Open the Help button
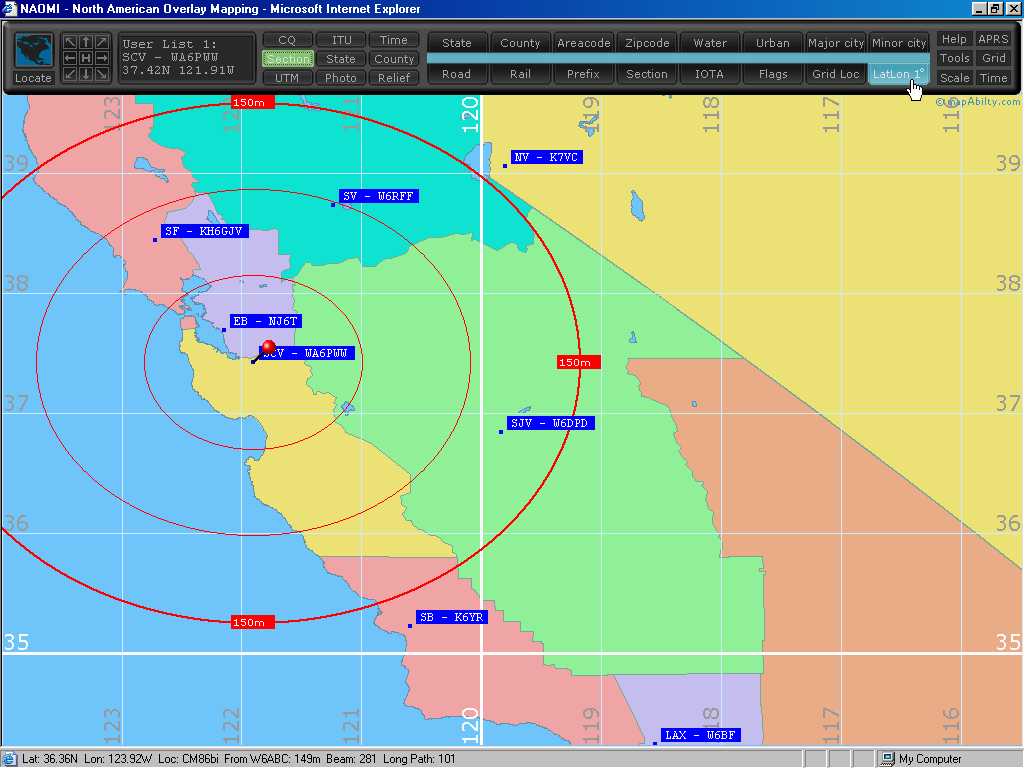 (x=954, y=40)
